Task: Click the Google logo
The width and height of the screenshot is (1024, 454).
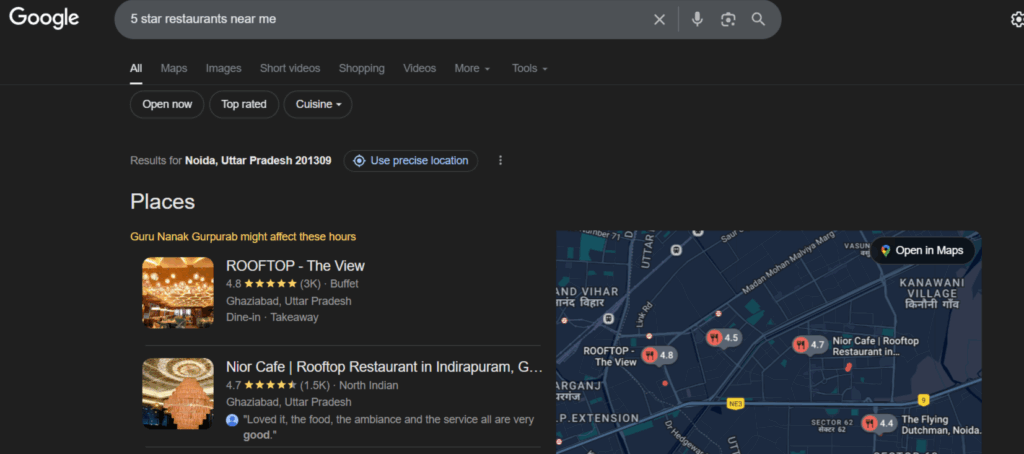Action: (44, 18)
